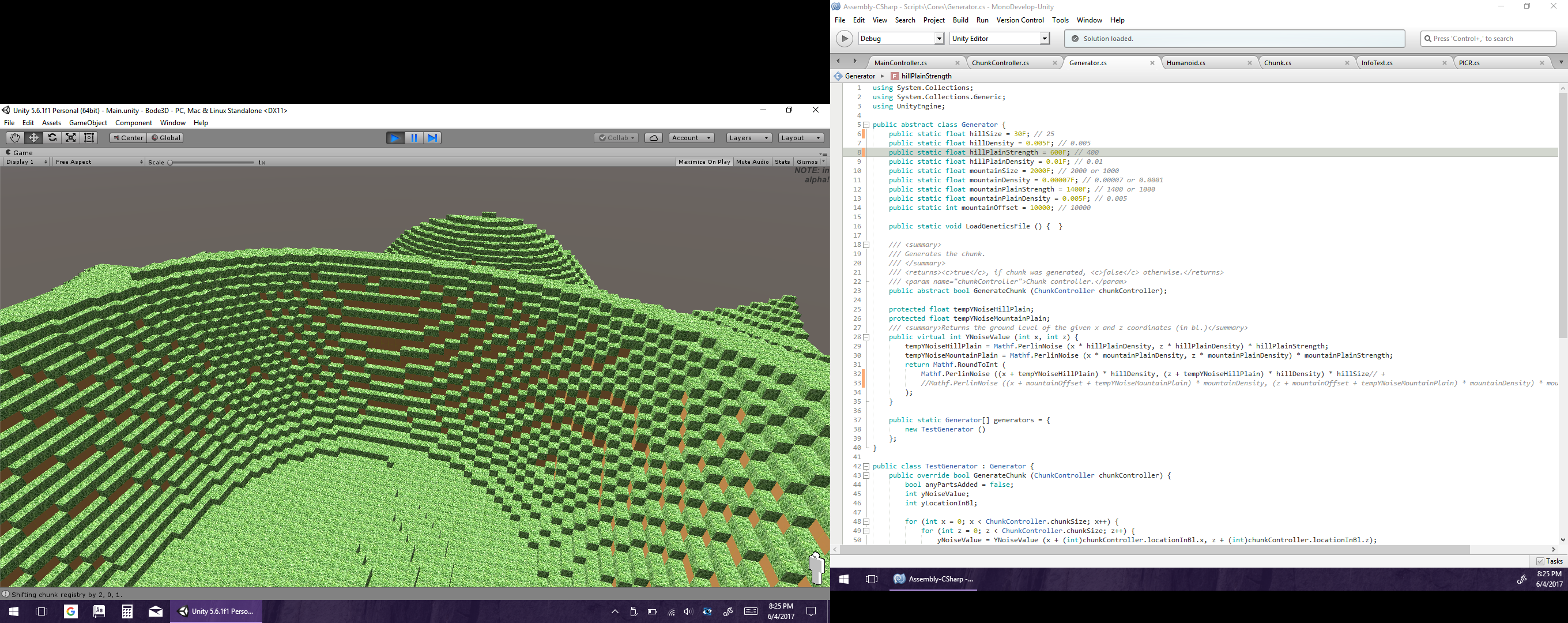1568x623 pixels.
Task: Open the Layers dropdown
Action: 749,138
